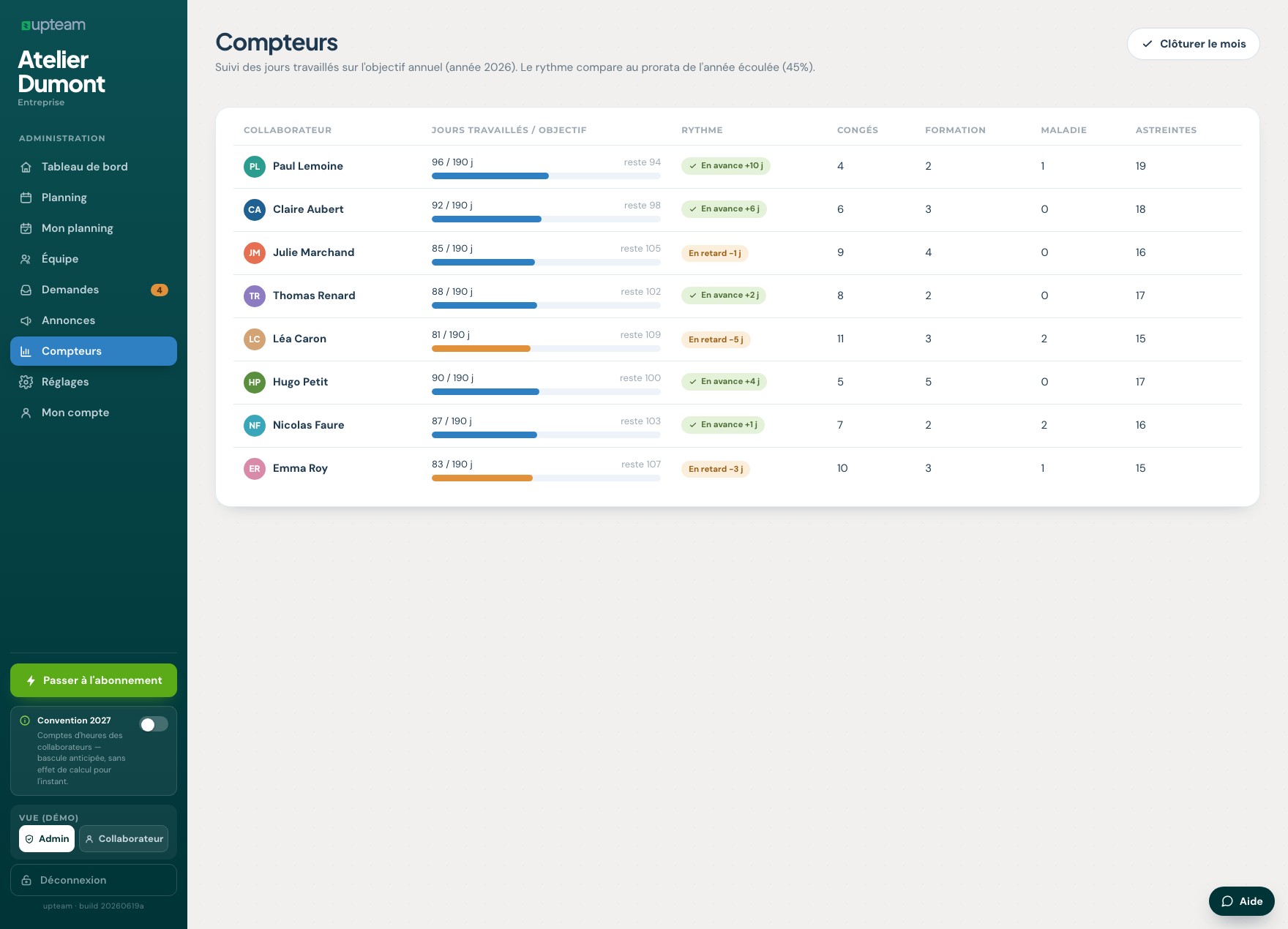
Task: Go to the Réglages page
Action: (x=94, y=382)
